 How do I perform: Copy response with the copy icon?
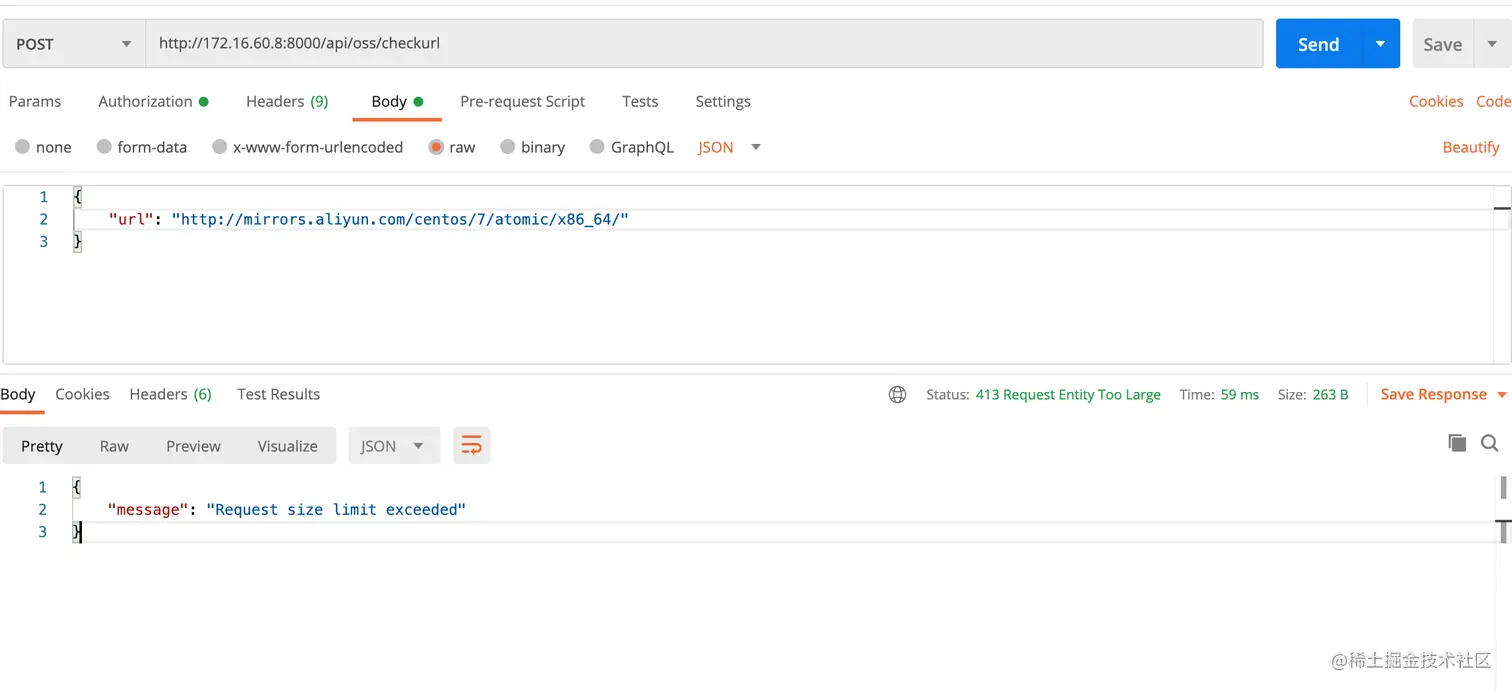[x=1457, y=443]
